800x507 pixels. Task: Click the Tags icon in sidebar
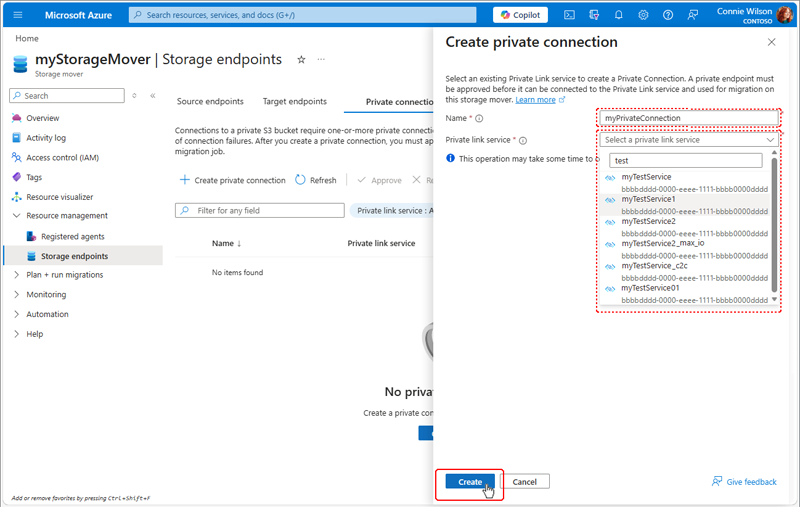16,177
